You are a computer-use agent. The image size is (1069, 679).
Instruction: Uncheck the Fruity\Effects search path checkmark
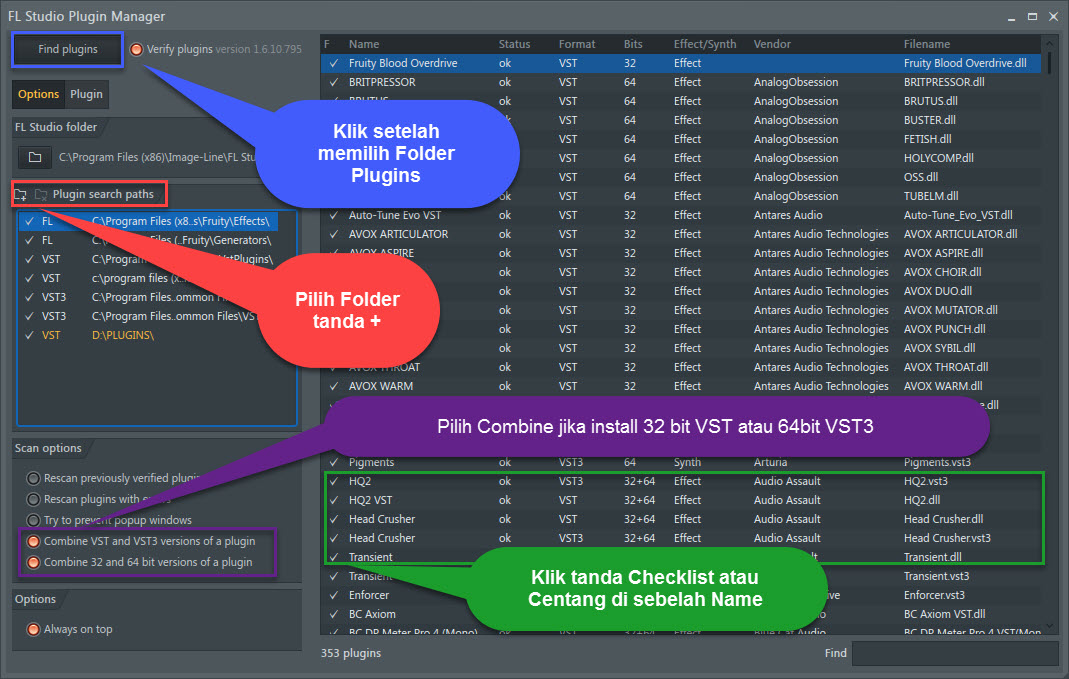coord(29,221)
